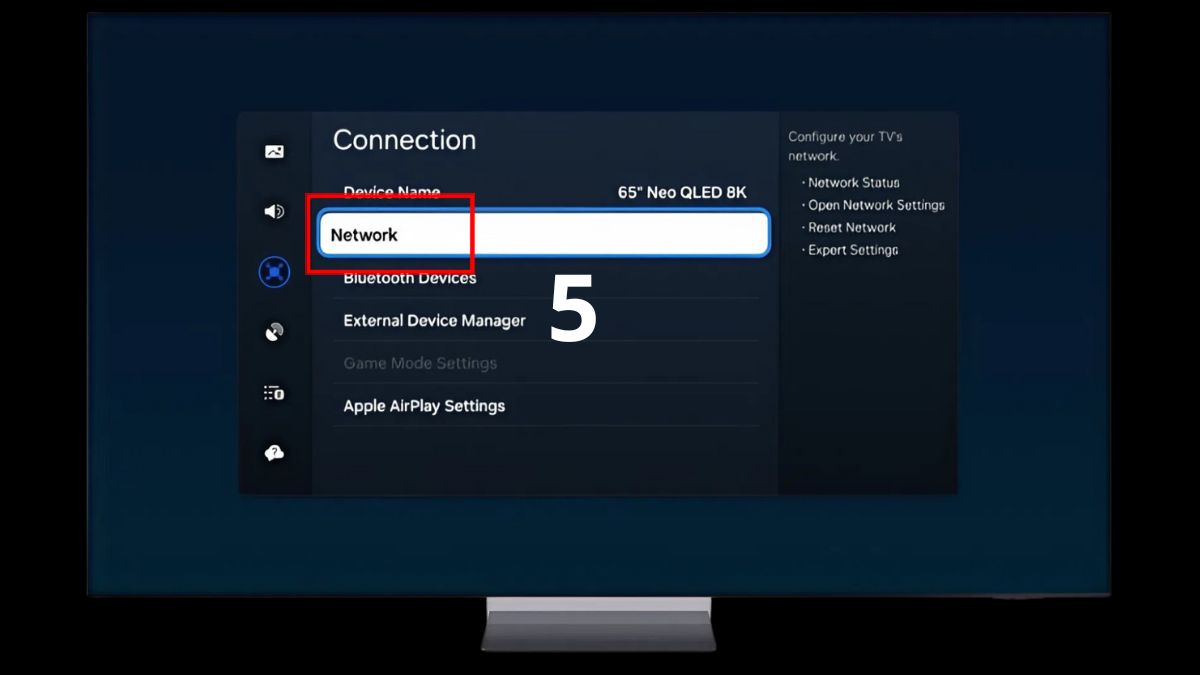Open the Picture settings icon in sidebar
Viewport: 1200px width, 675px height.
click(274, 152)
